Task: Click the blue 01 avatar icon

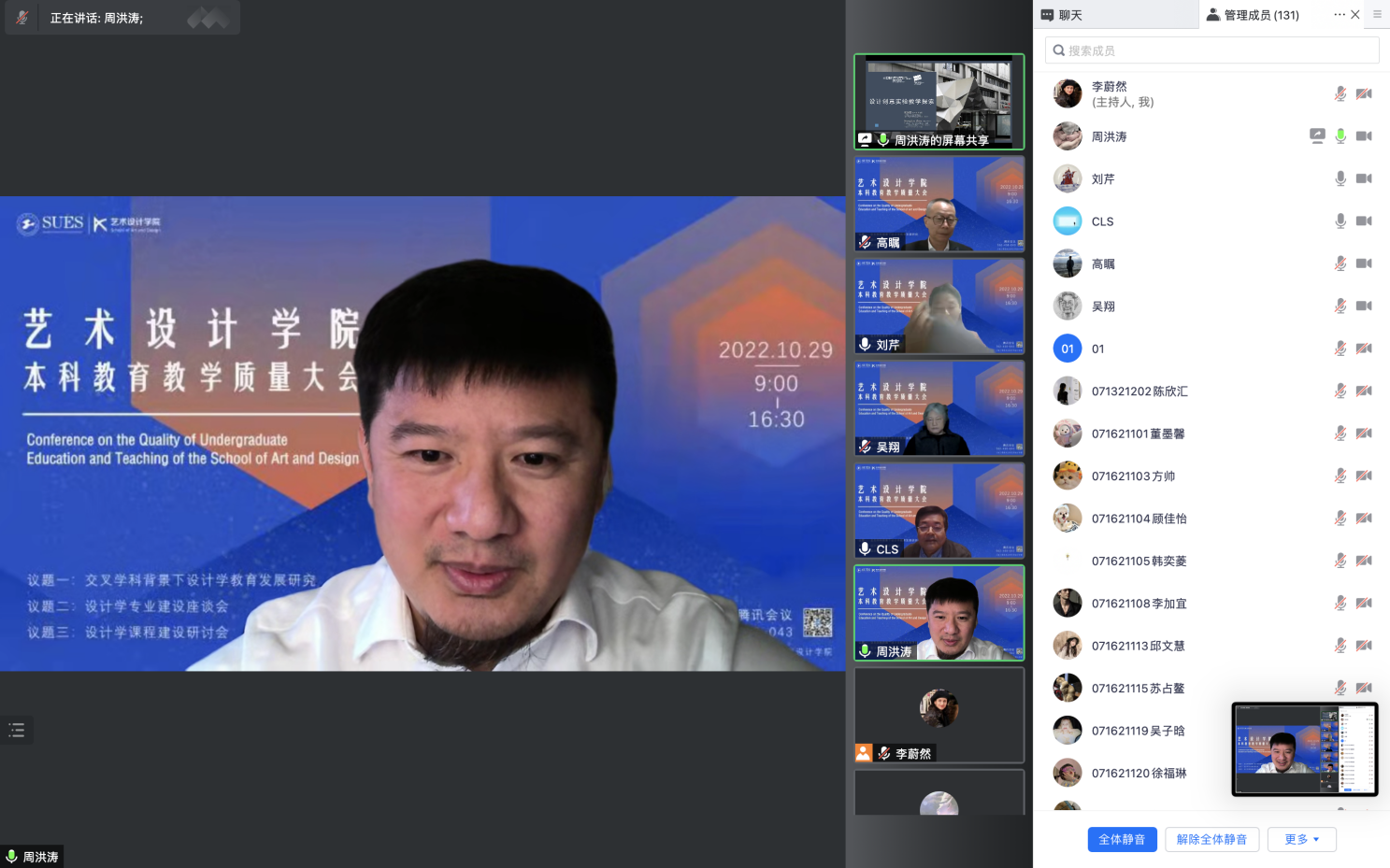Action: pyautogui.click(x=1068, y=349)
